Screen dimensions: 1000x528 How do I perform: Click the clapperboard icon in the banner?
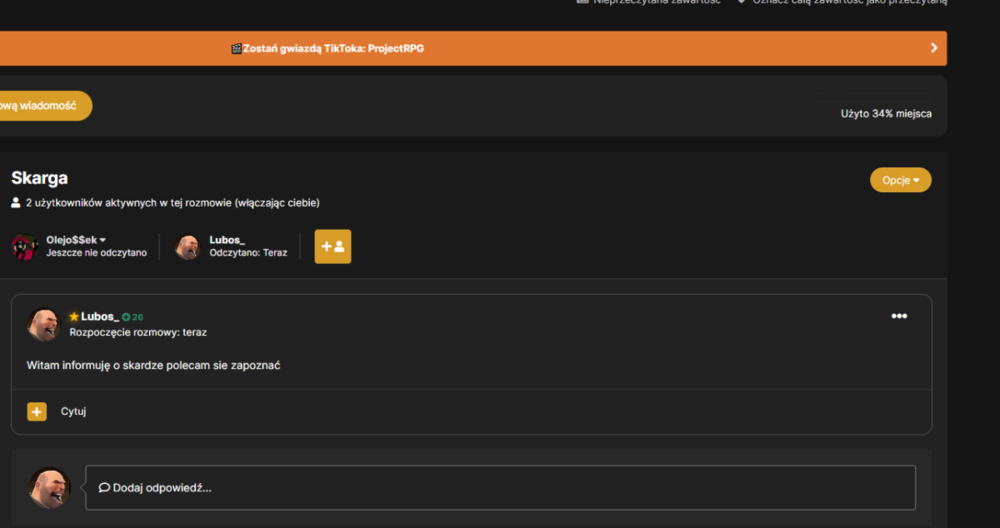pos(236,48)
